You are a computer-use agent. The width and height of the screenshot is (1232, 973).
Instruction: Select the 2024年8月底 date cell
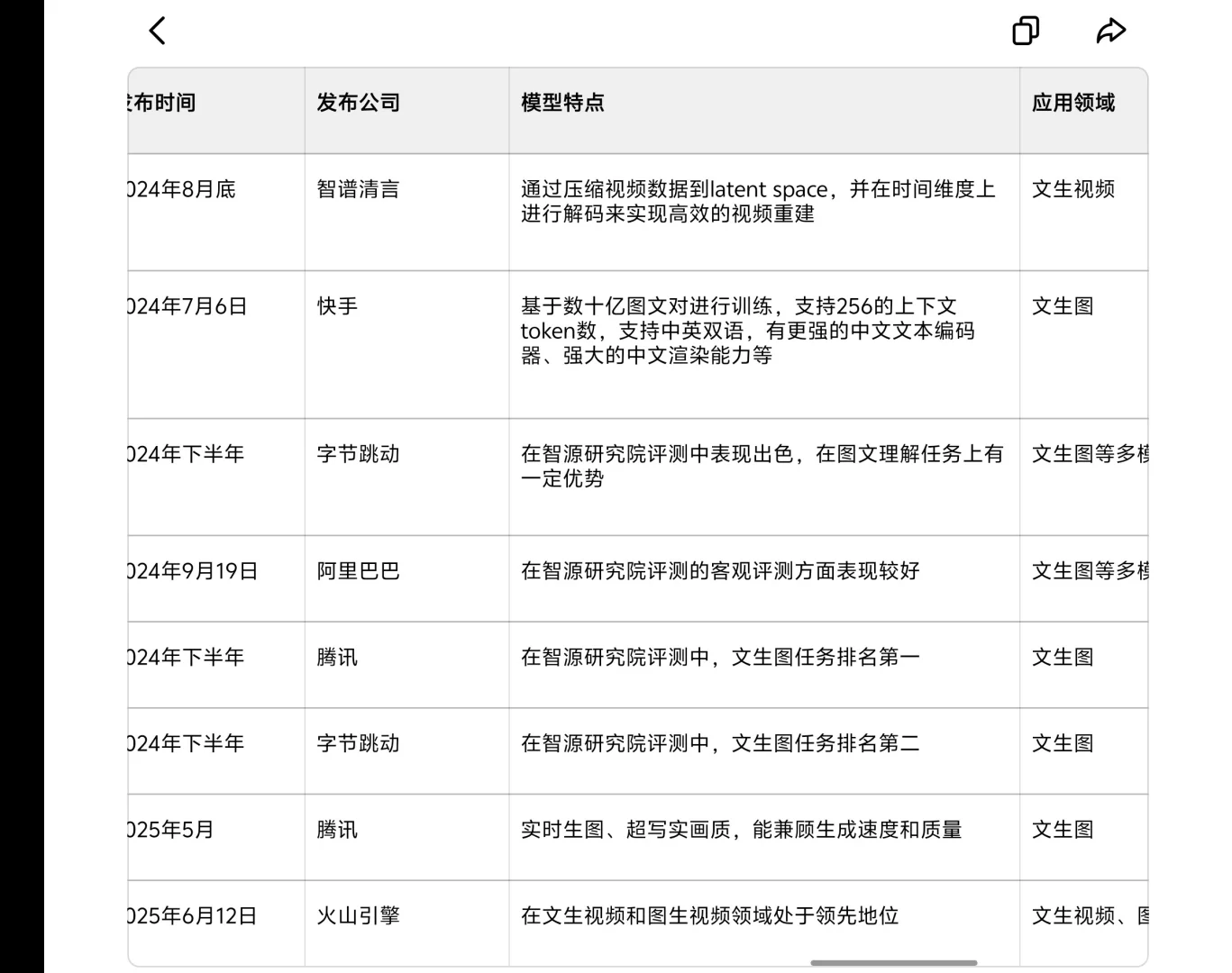point(216,213)
